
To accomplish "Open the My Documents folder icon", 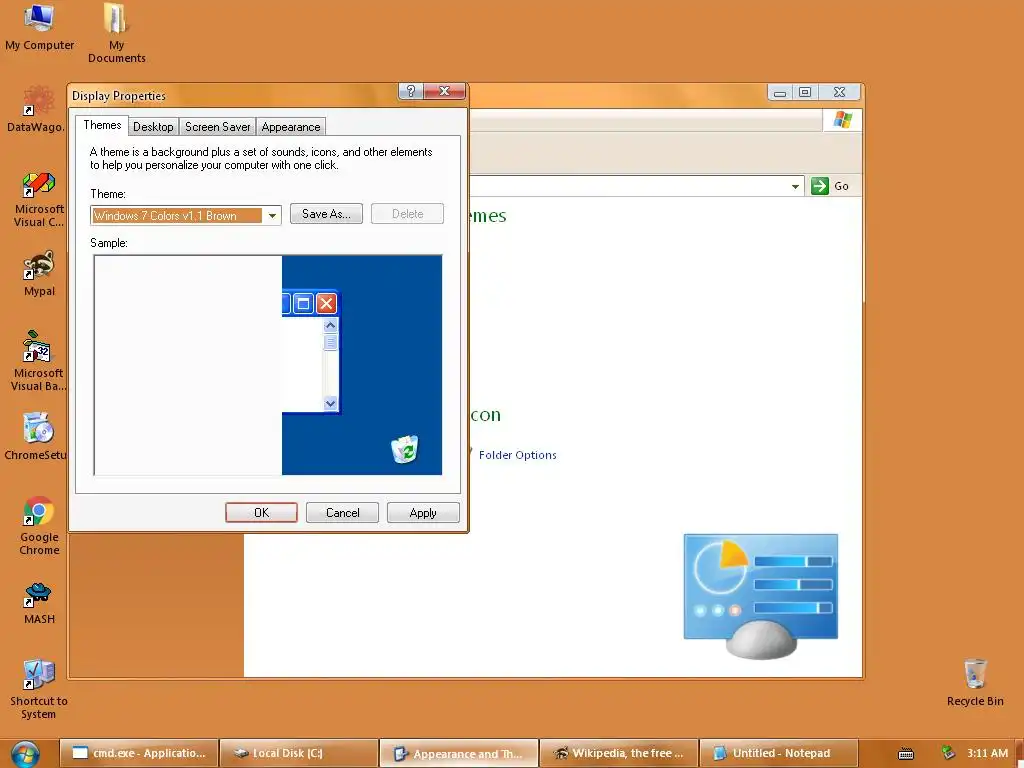I will point(116,33).
